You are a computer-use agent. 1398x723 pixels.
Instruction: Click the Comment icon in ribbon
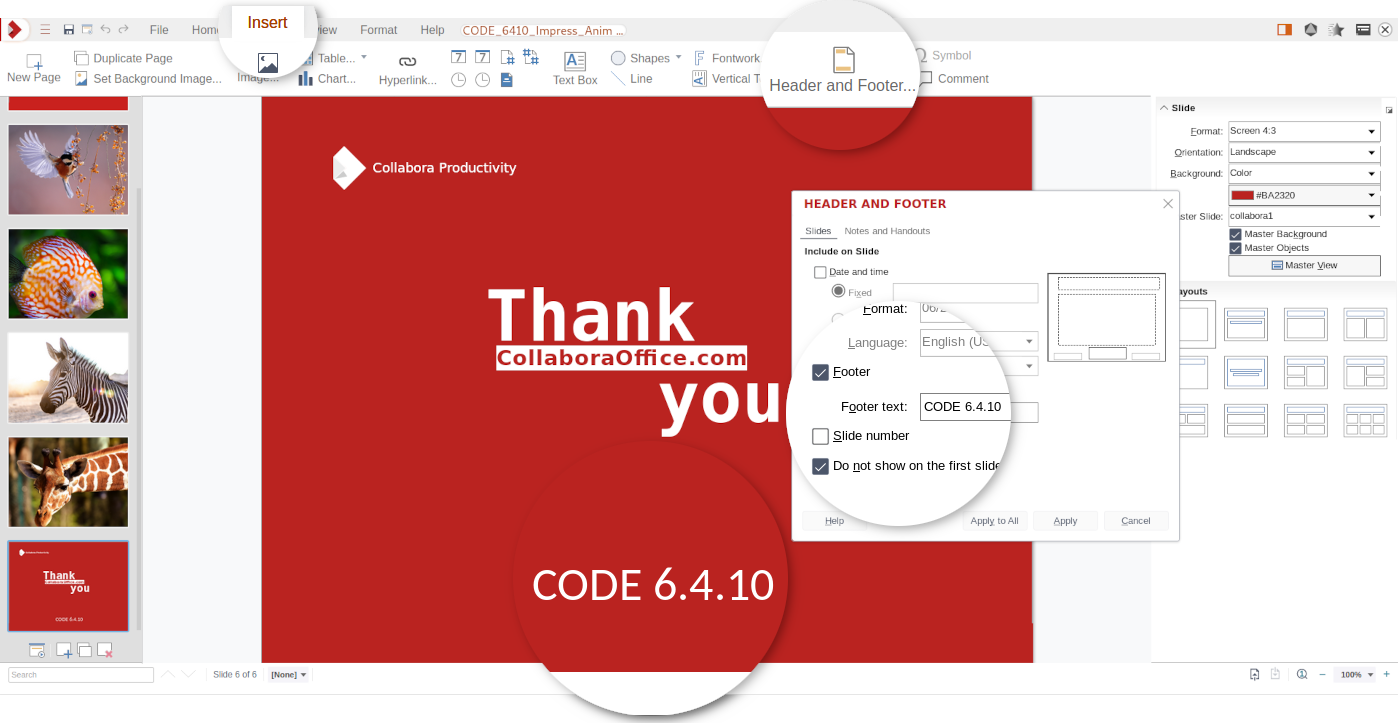[927, 78]
